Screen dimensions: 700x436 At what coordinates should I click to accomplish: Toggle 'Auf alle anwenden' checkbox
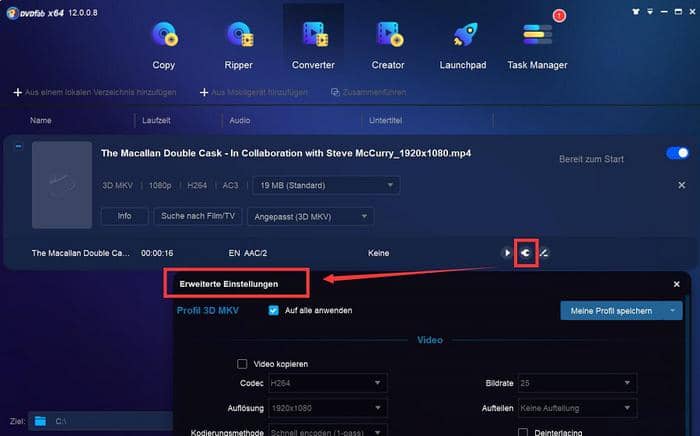[274, 310]
